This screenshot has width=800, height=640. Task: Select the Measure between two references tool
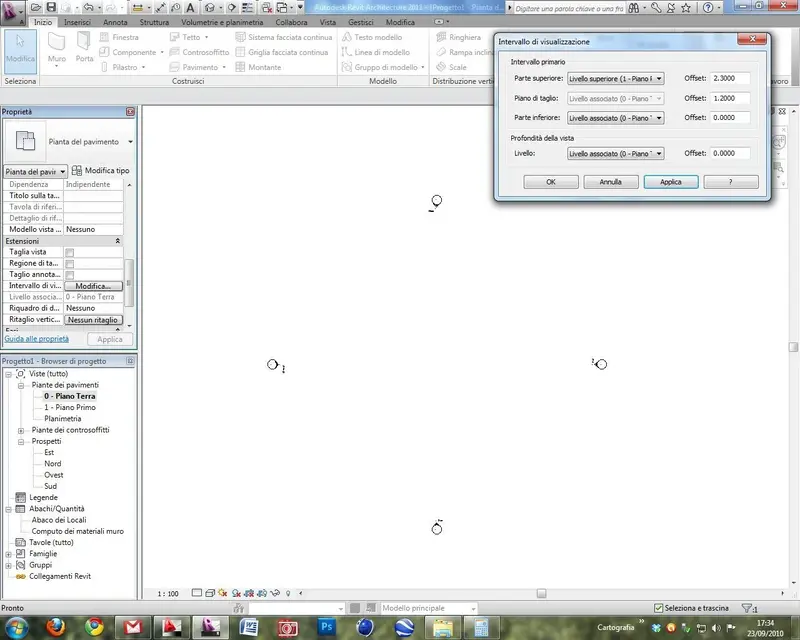pos(137,8)
